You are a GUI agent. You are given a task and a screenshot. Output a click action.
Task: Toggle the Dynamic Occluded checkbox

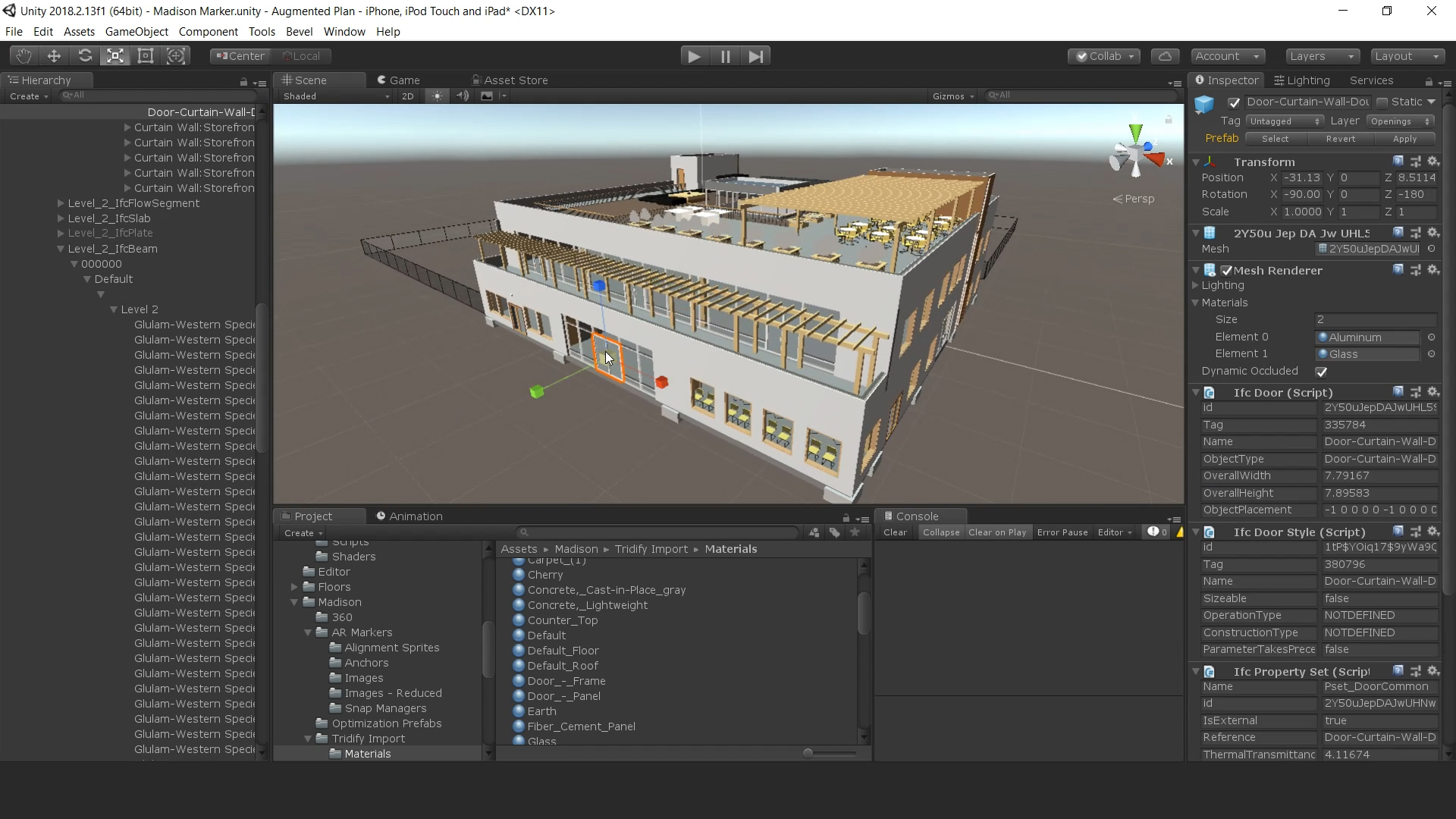(1321, 372)
